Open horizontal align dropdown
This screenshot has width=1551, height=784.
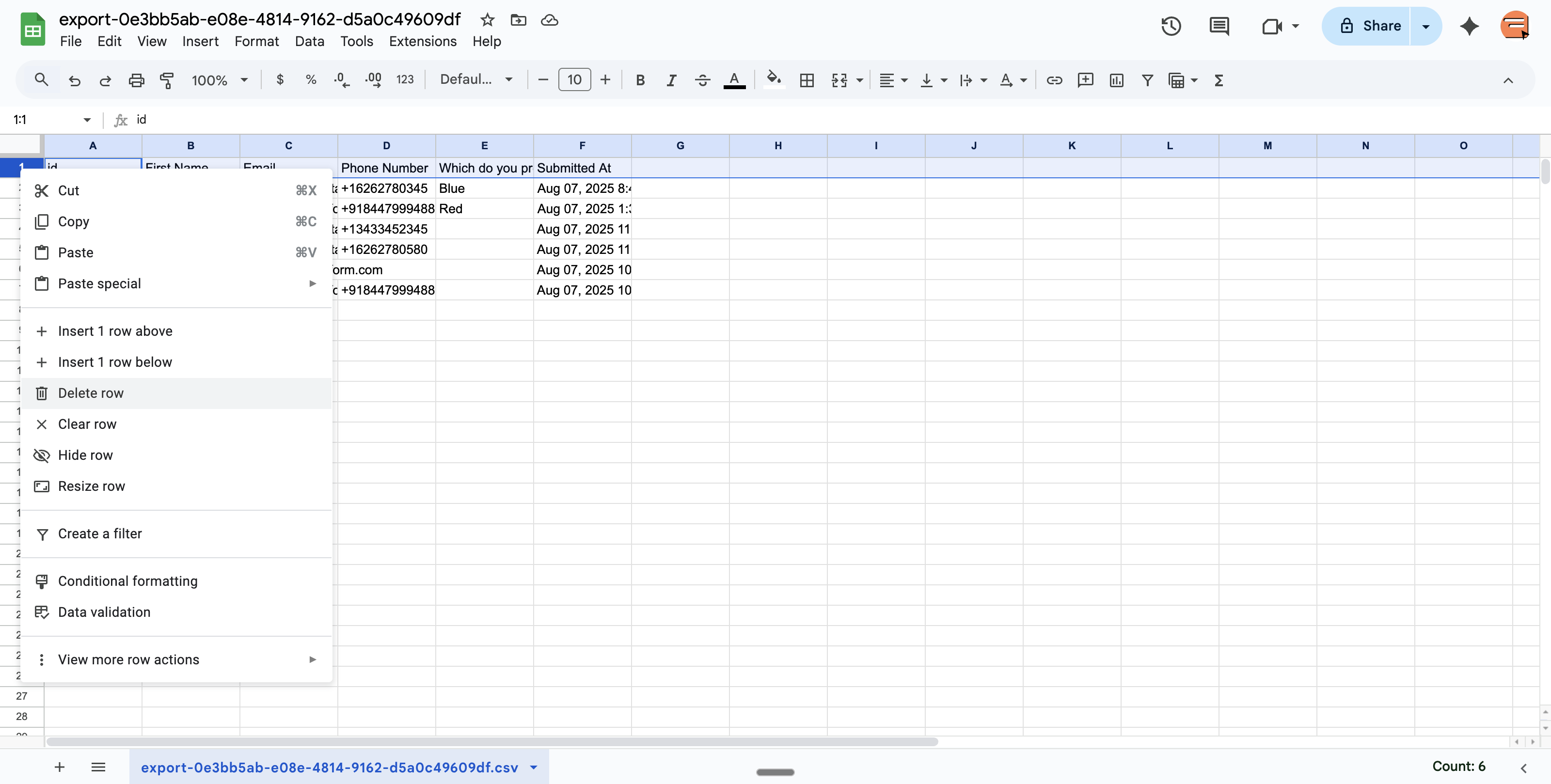pos(893,80)
